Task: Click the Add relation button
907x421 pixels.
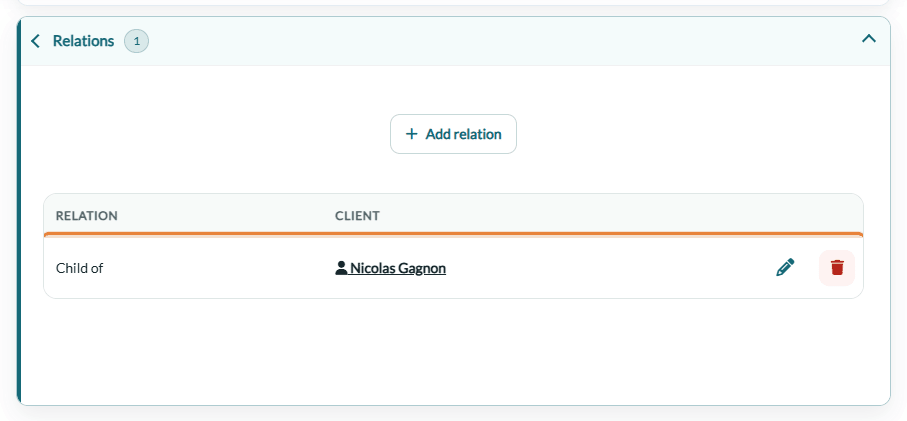Action: 453,134
